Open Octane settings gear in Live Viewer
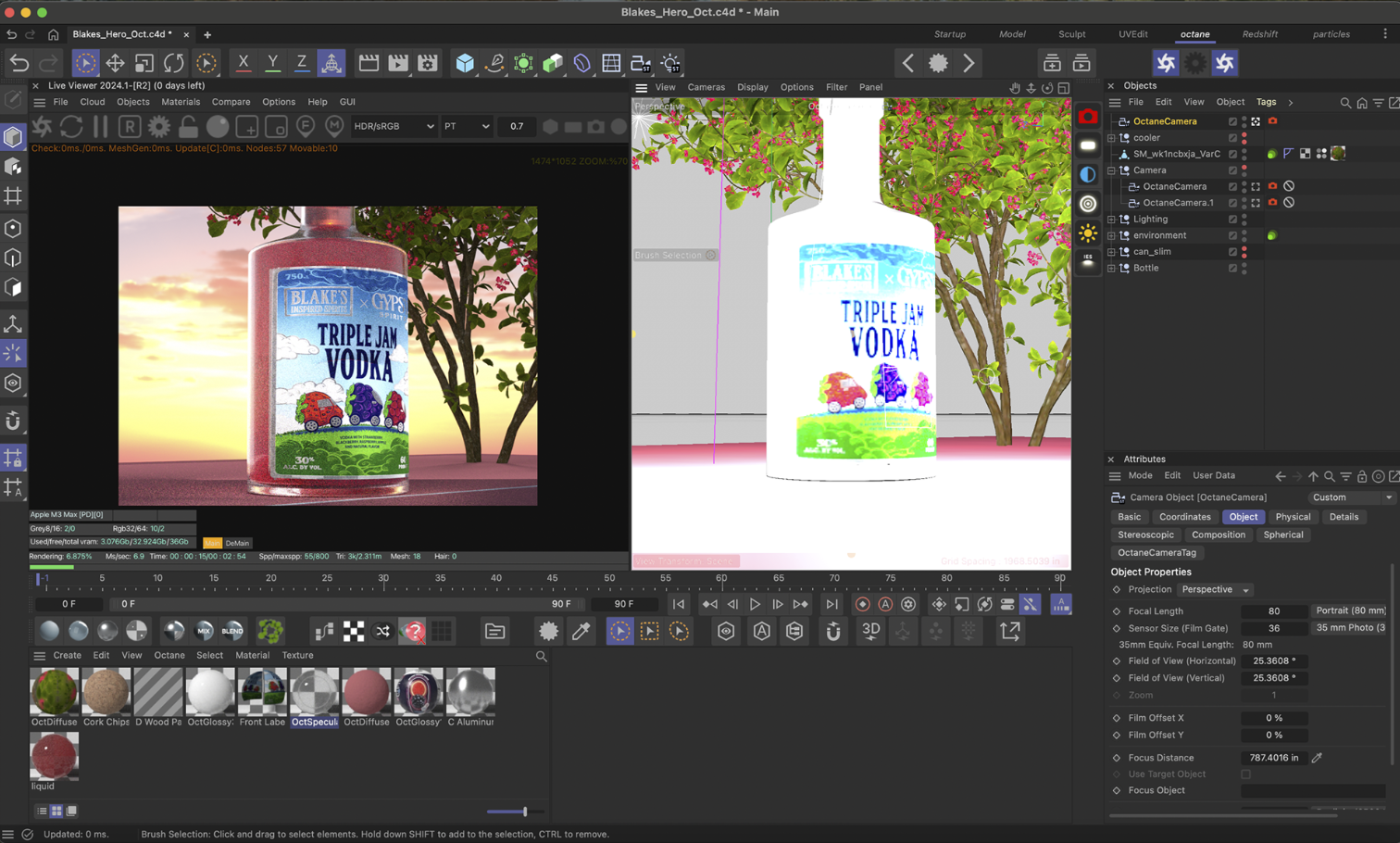Image resolution: width=1400 pixels, height=843 pixels. coord(159,126)
